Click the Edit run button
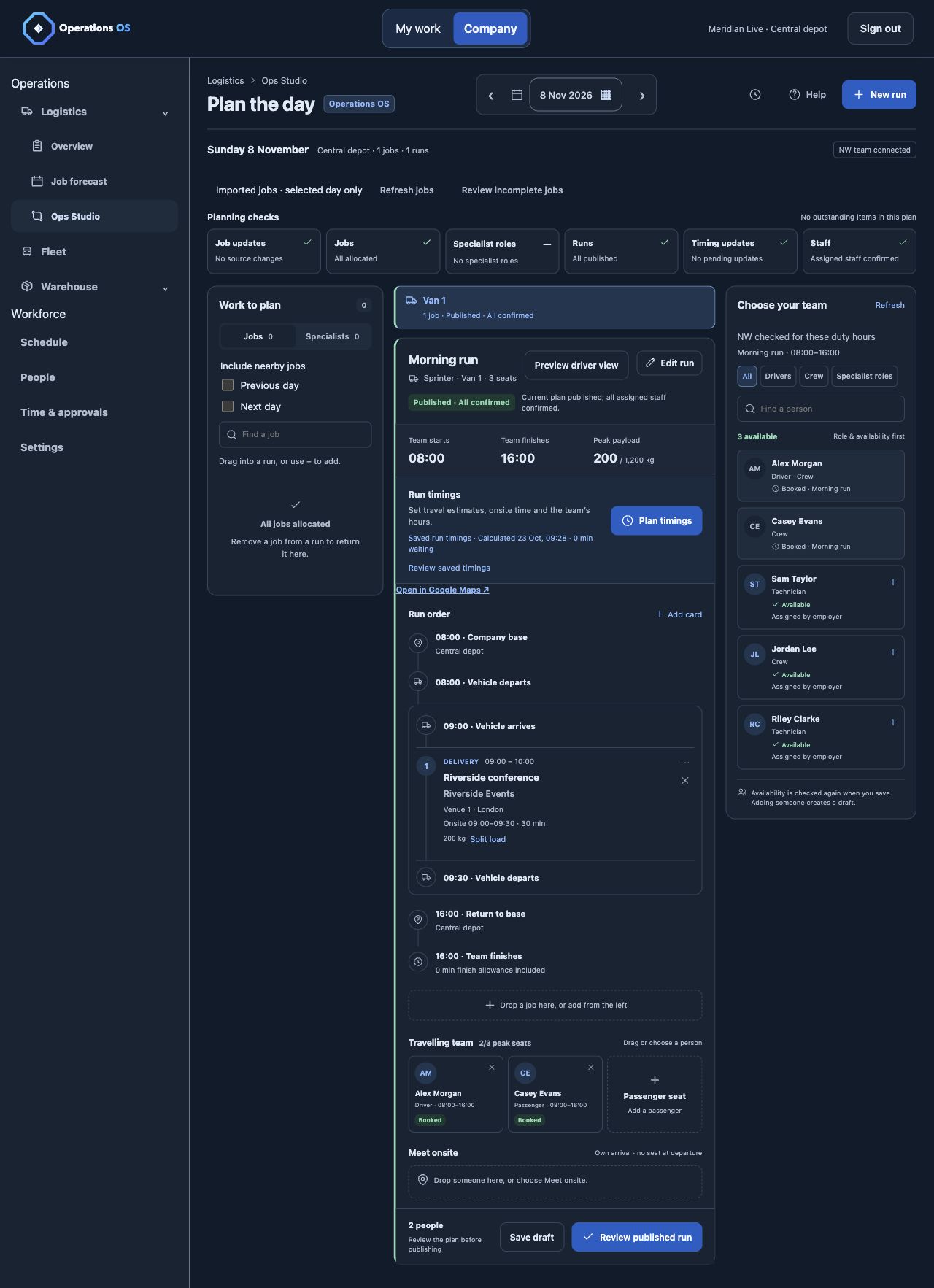 click(x=670, y=363)
